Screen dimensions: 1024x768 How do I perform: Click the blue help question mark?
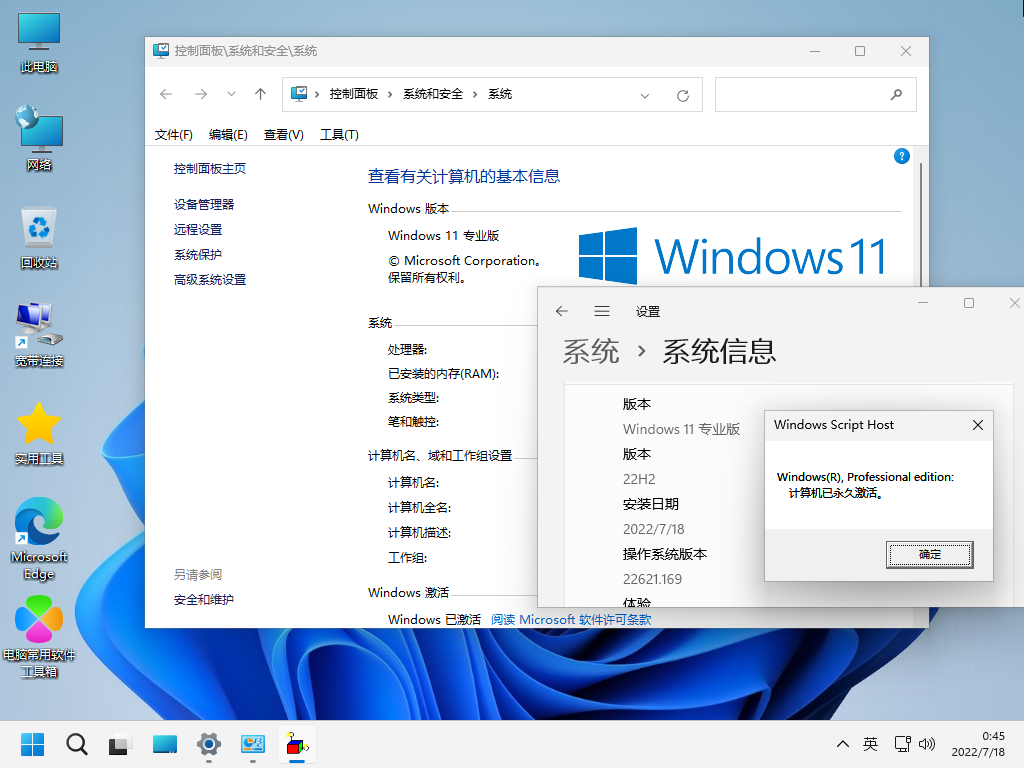(901, 156)
